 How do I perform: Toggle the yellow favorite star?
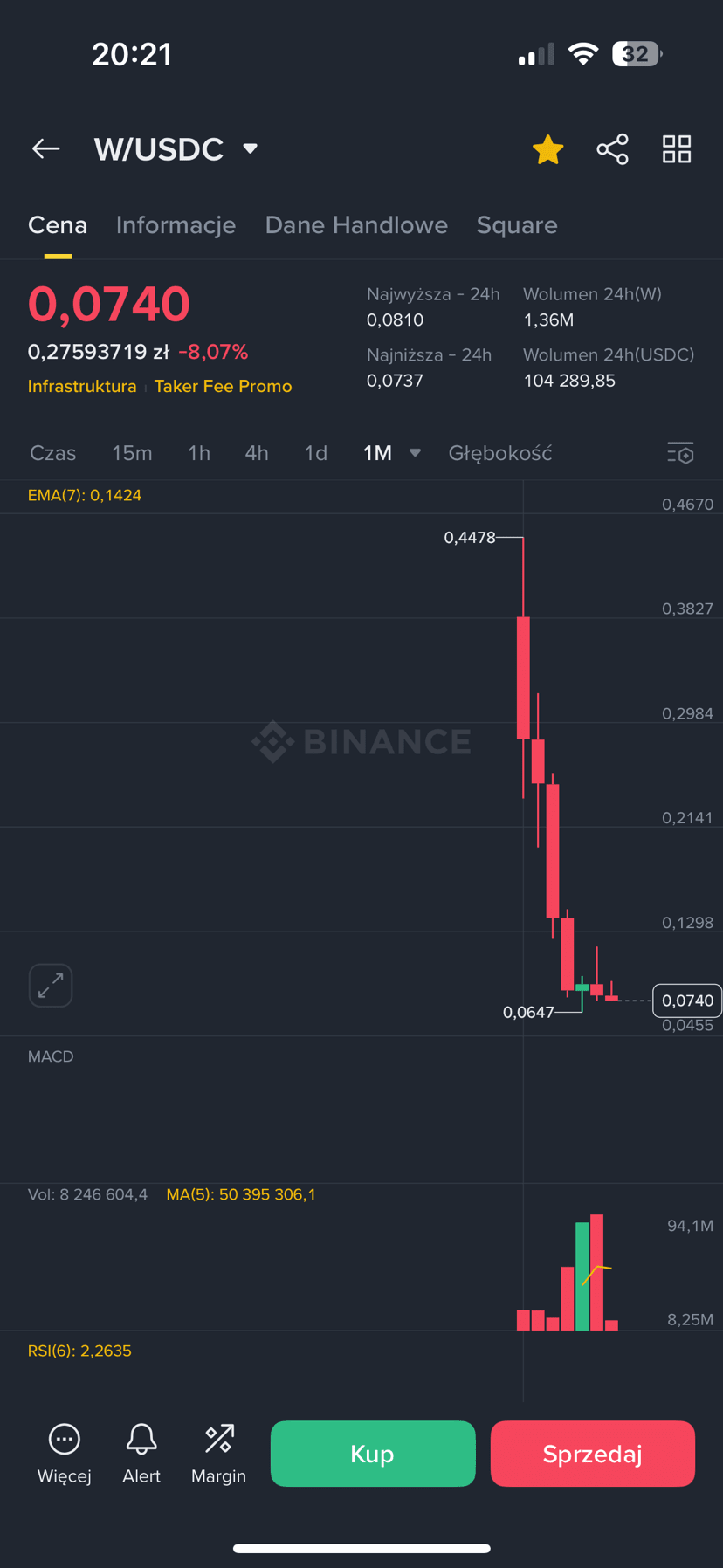pyautogui.click(x=547, y=149)
